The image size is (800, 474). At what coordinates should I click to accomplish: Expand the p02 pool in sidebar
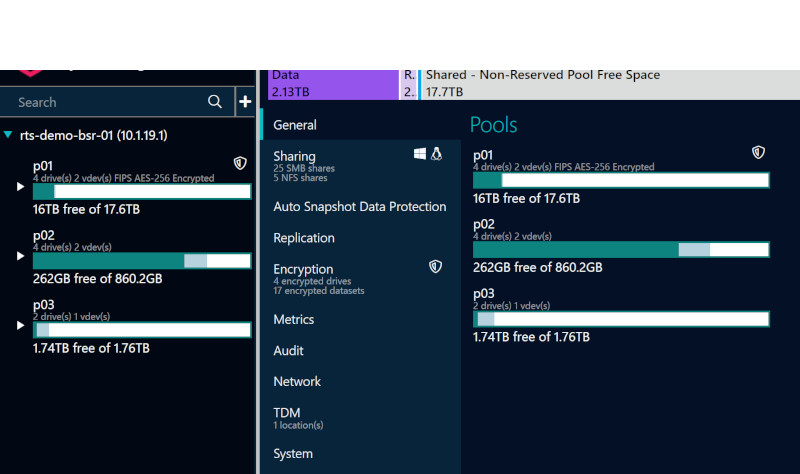(x=20, y=256)
